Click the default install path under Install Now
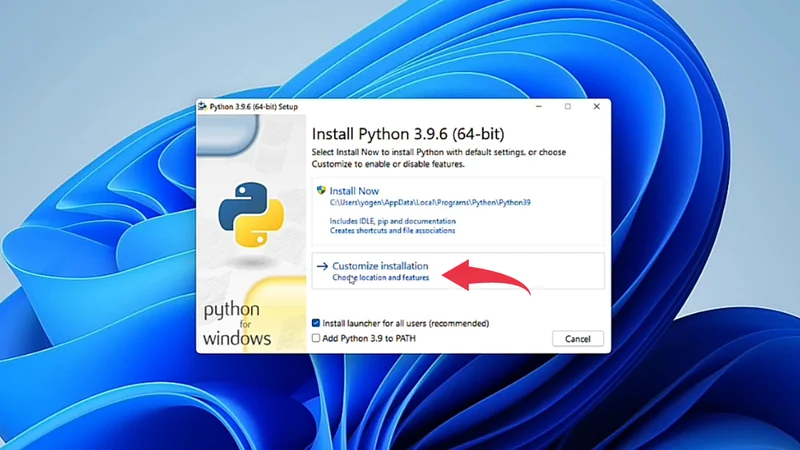The image size is (800, 450). pos(430,203)
